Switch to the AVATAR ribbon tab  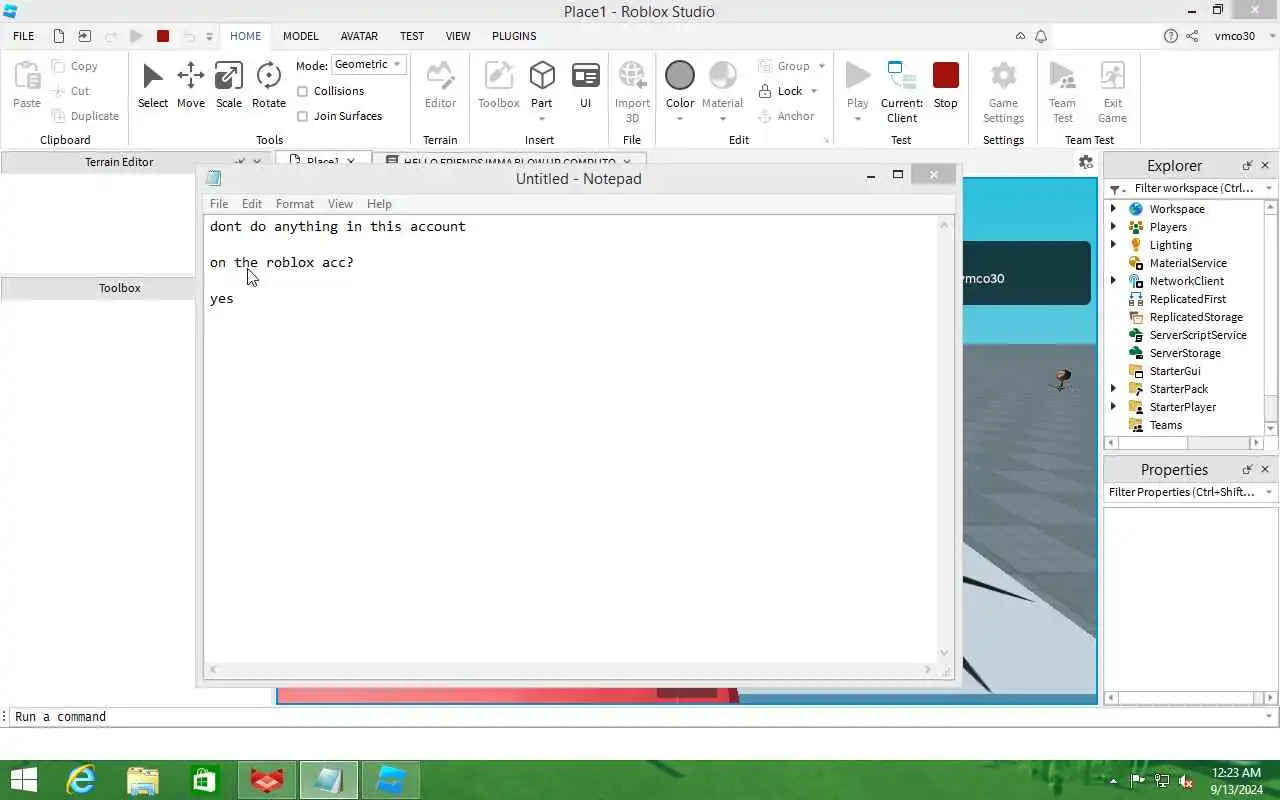(x=359, y=36)
